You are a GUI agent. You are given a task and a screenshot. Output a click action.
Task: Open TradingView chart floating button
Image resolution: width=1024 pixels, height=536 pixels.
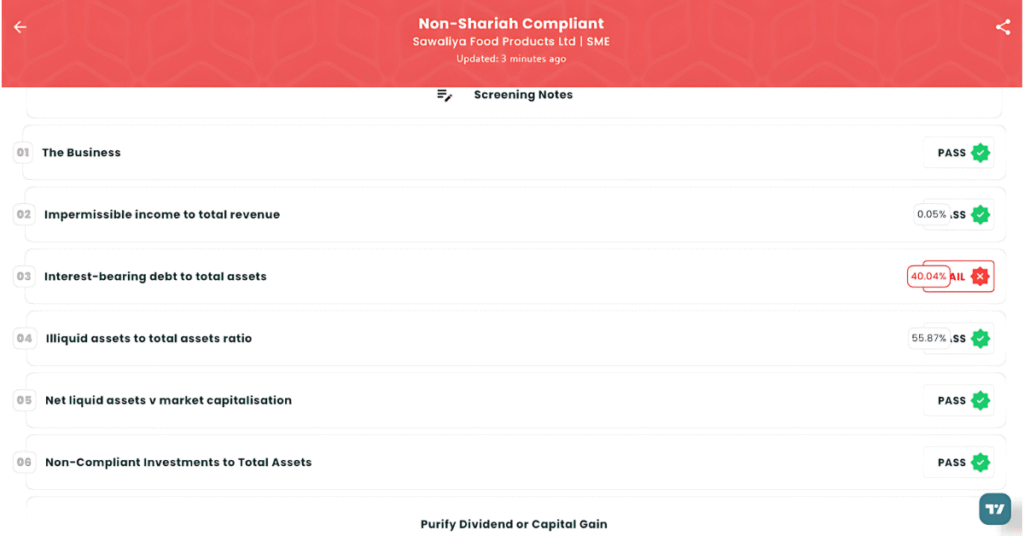tap(995, 509)
